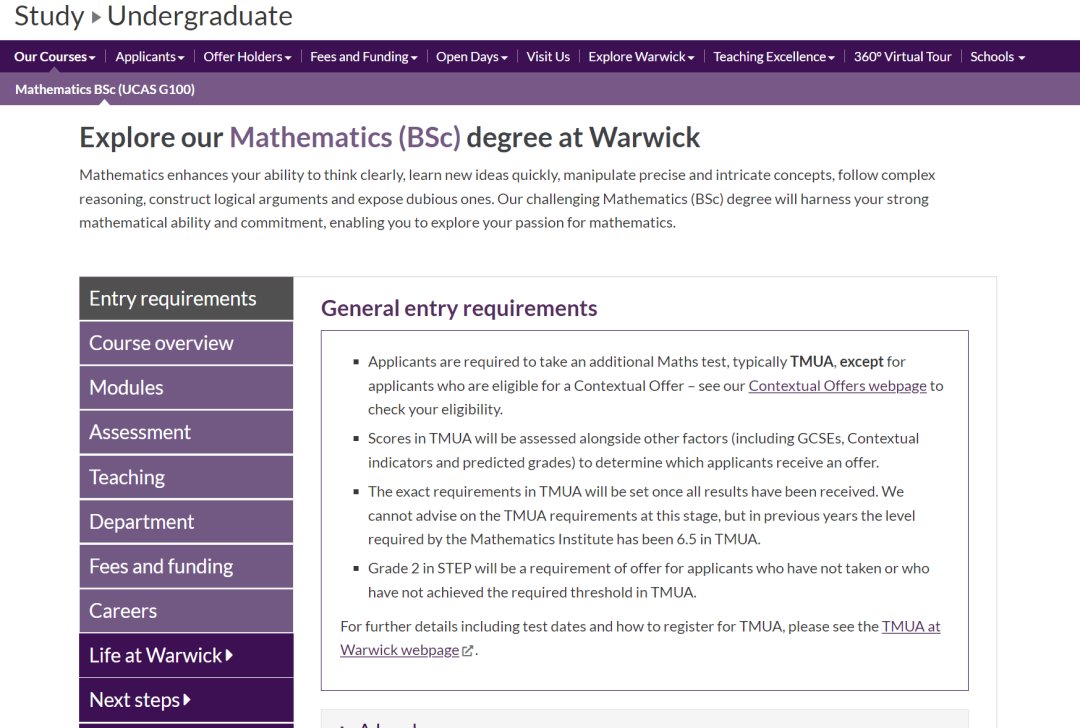Open the Contextual Offers webpage link

[838, 386]
